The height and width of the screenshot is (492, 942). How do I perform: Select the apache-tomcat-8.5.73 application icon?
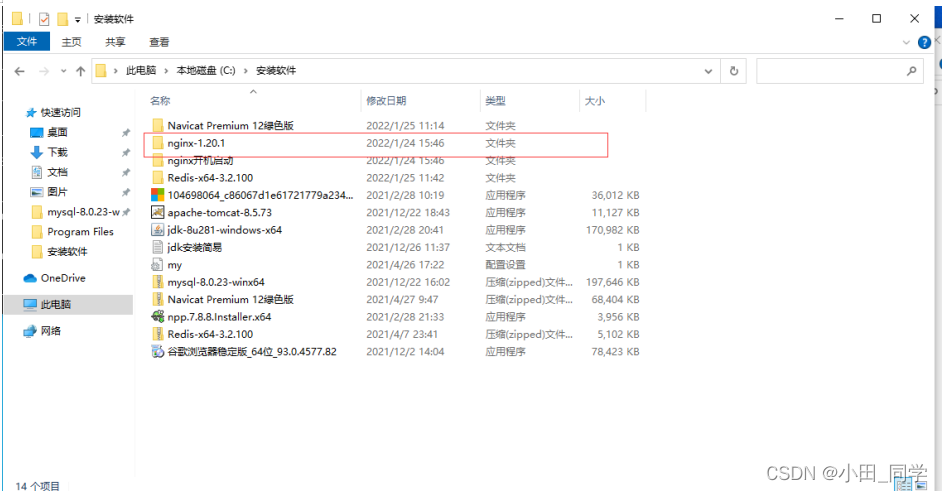pyautogui.click(x=157, y=212)
